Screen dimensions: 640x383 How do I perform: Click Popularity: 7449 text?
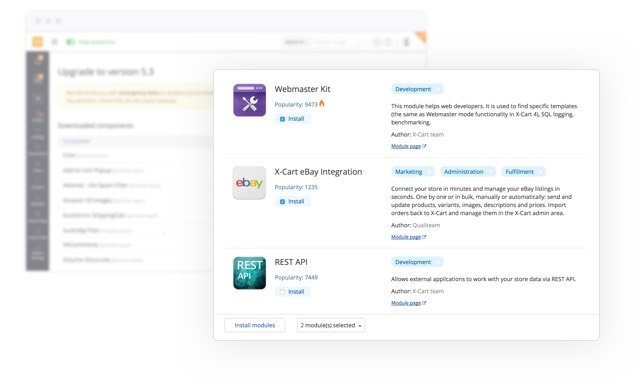coord(296,277)
